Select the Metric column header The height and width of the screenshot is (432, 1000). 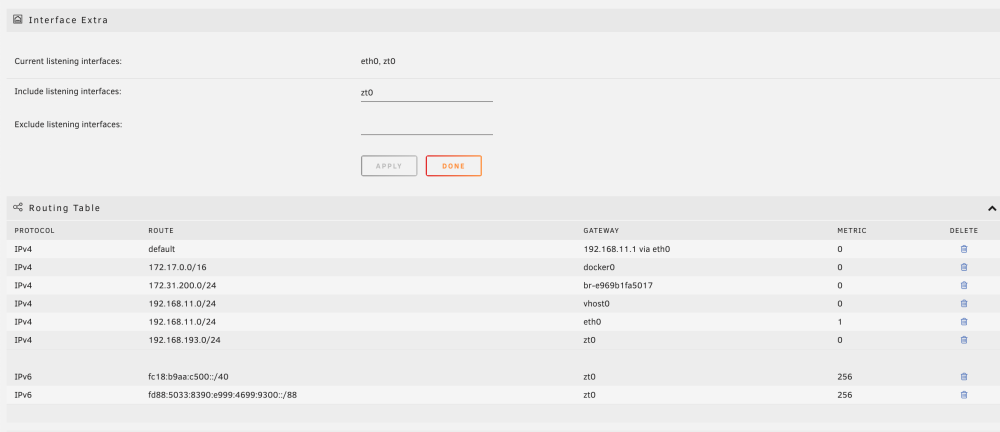point(852,230)
